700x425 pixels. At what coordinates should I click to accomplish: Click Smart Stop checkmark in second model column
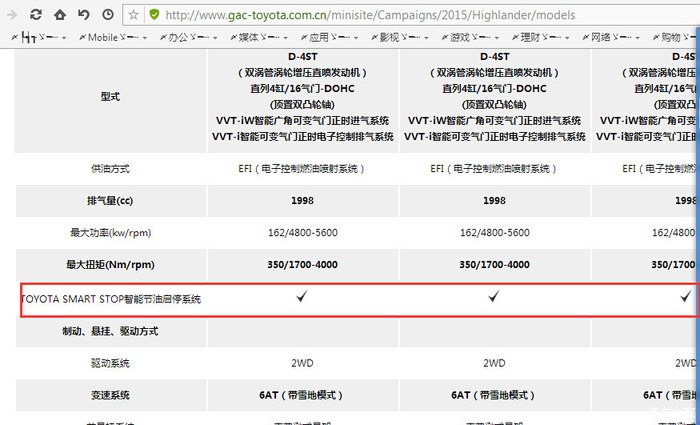pyautogui.click(x=494, y=296)
